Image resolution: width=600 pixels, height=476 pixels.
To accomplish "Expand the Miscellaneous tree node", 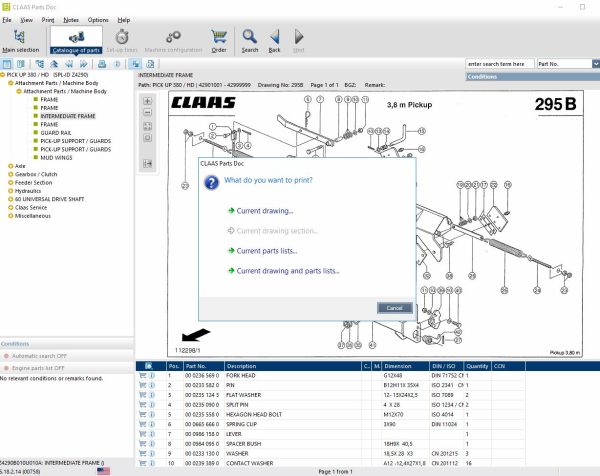I will click(11, 216).
